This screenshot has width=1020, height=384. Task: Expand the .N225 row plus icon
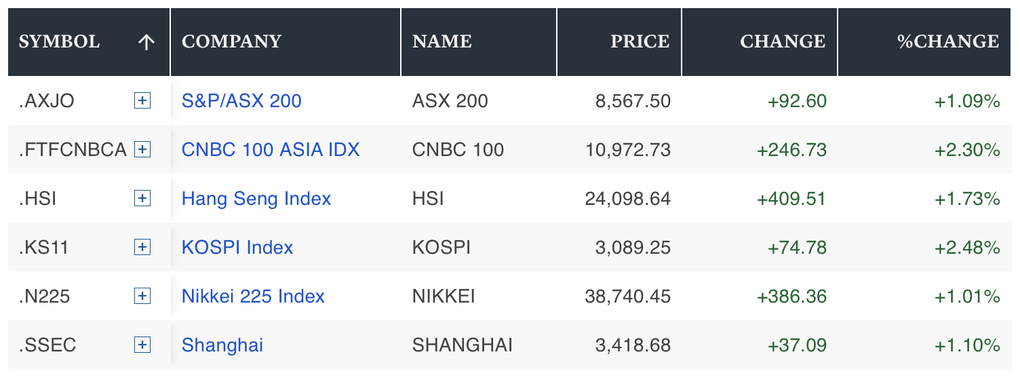142,296
